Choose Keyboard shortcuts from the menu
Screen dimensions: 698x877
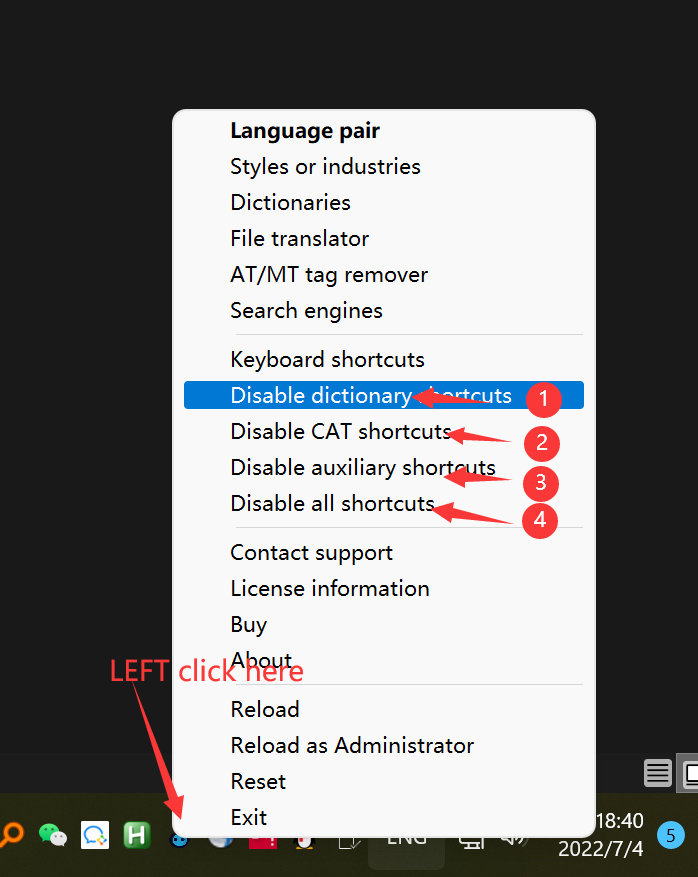(x=327, y=359)
